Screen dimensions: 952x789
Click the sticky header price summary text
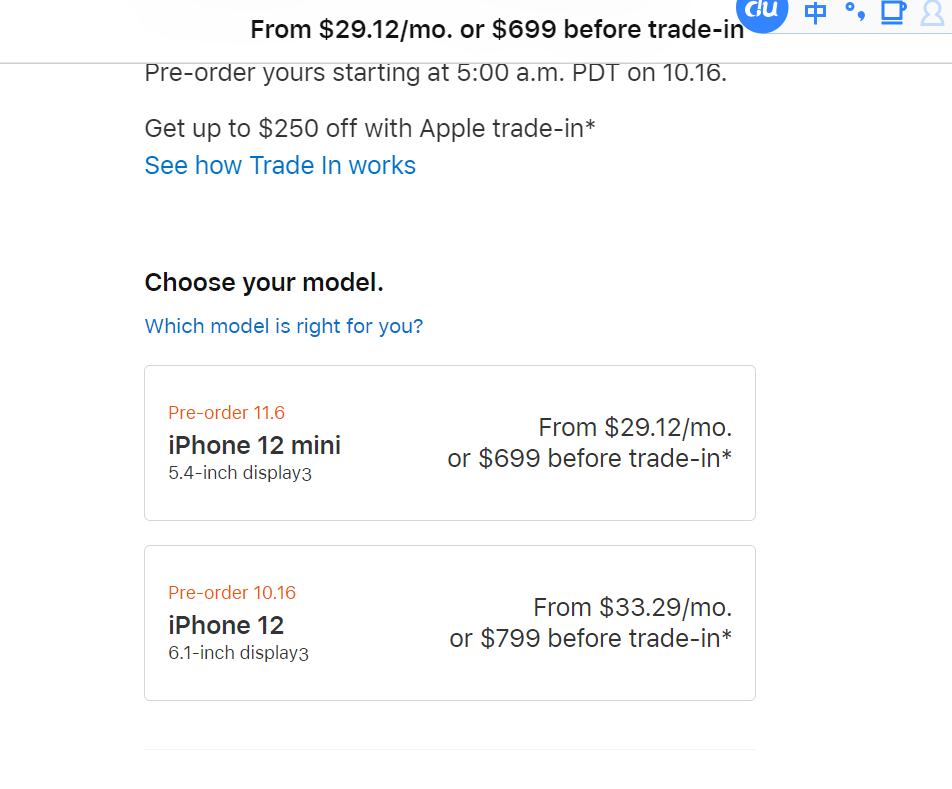(x=497, y=30)
